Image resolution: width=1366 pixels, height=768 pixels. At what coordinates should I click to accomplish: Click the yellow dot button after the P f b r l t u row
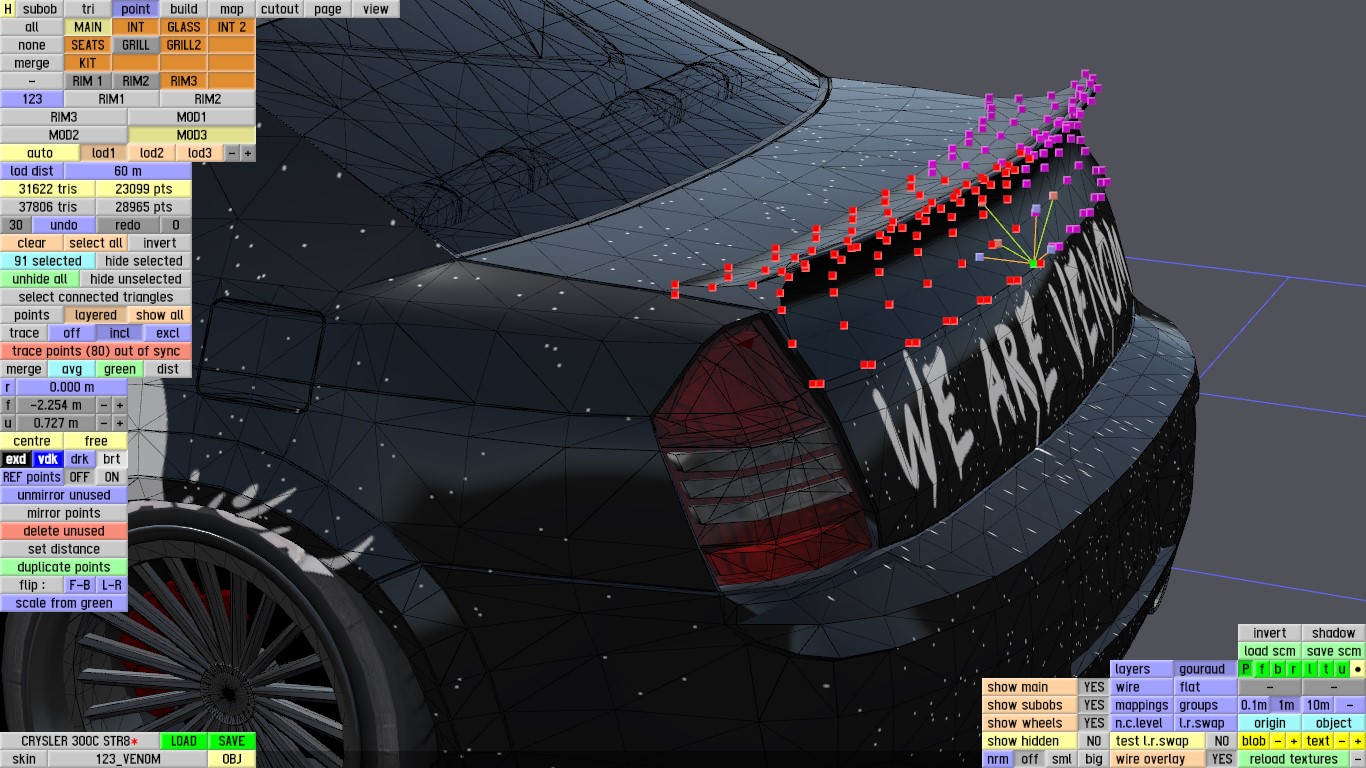pos(1357,669)
